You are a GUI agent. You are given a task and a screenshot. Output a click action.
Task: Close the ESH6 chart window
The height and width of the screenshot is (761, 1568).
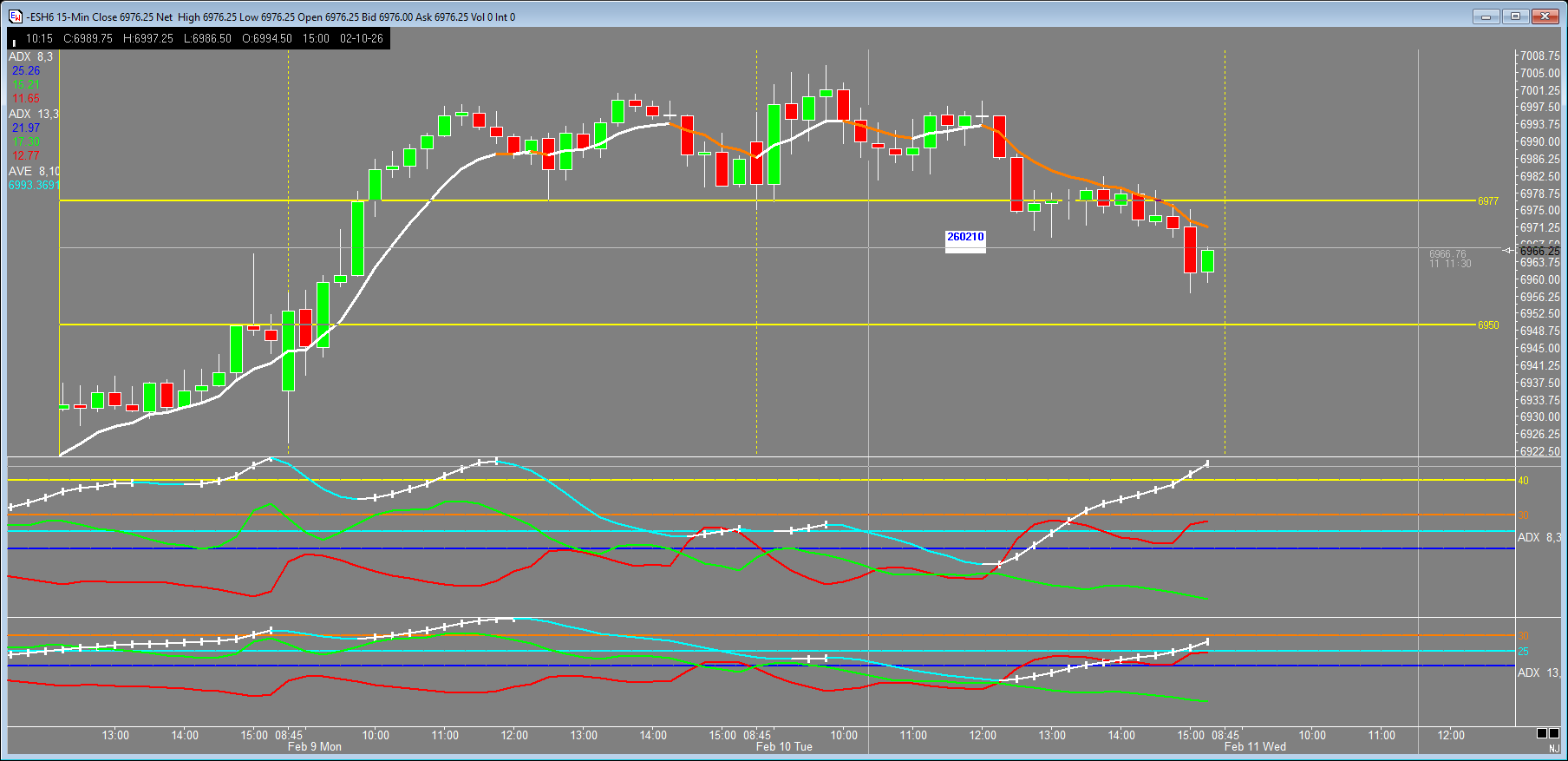pos(1545,16)
